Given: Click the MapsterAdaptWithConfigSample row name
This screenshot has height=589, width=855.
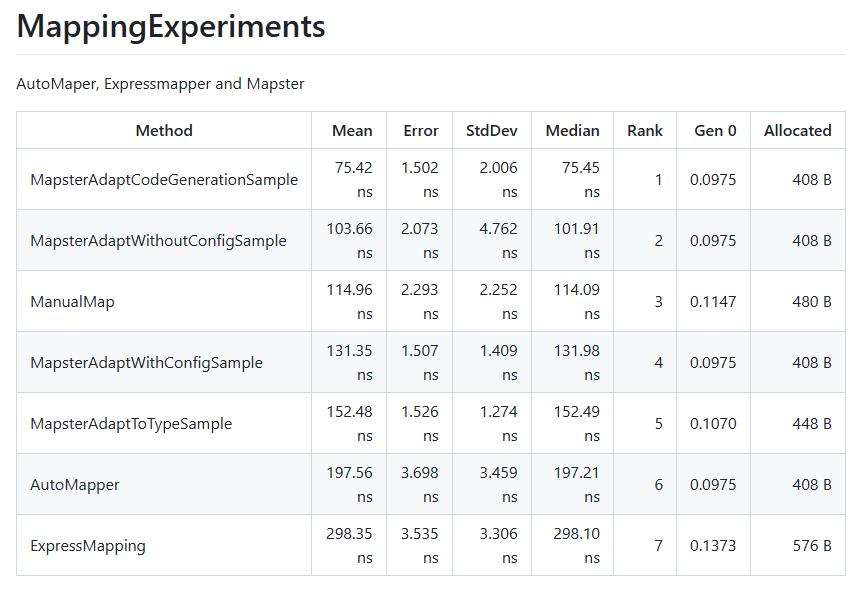Looking at the screenshot, I should point(146,363).
